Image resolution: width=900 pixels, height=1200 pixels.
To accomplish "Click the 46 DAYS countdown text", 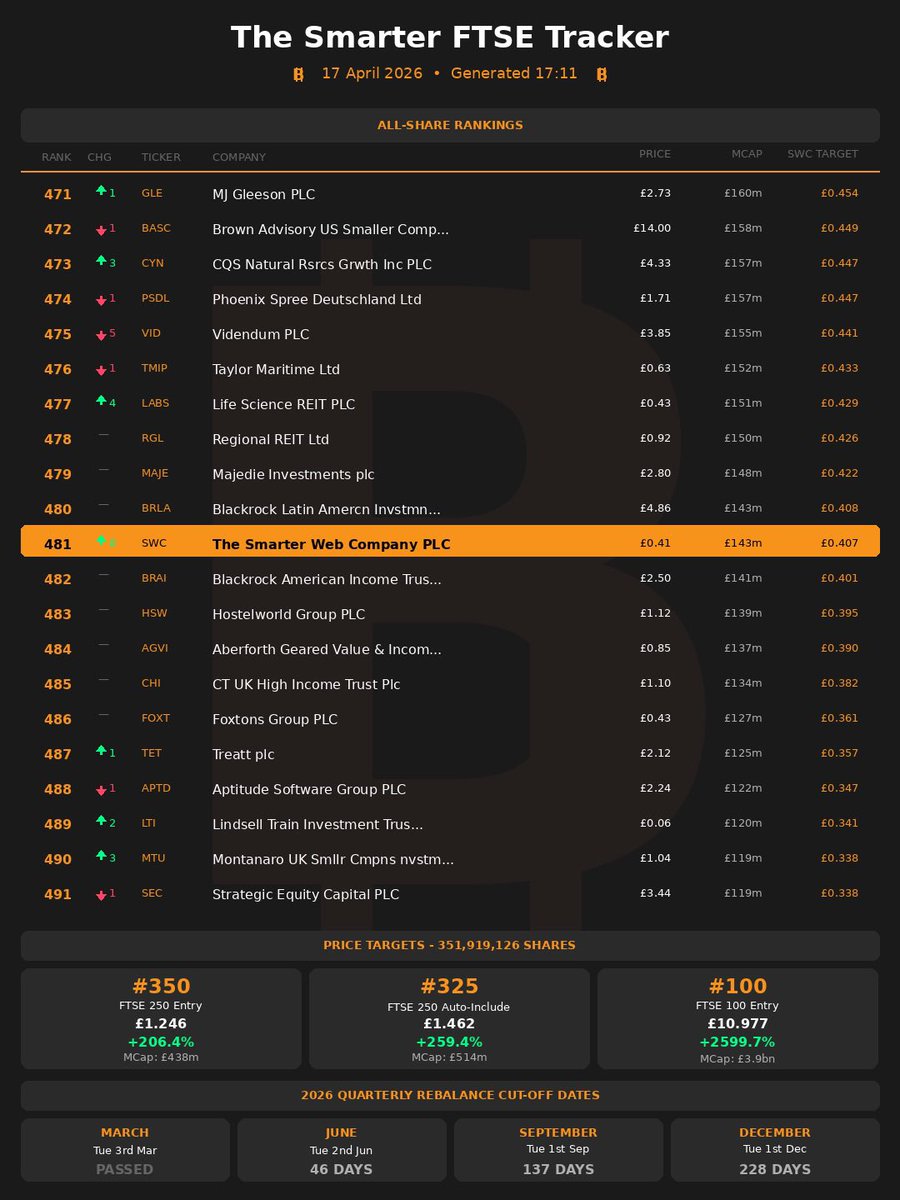I will (341, 1169).
